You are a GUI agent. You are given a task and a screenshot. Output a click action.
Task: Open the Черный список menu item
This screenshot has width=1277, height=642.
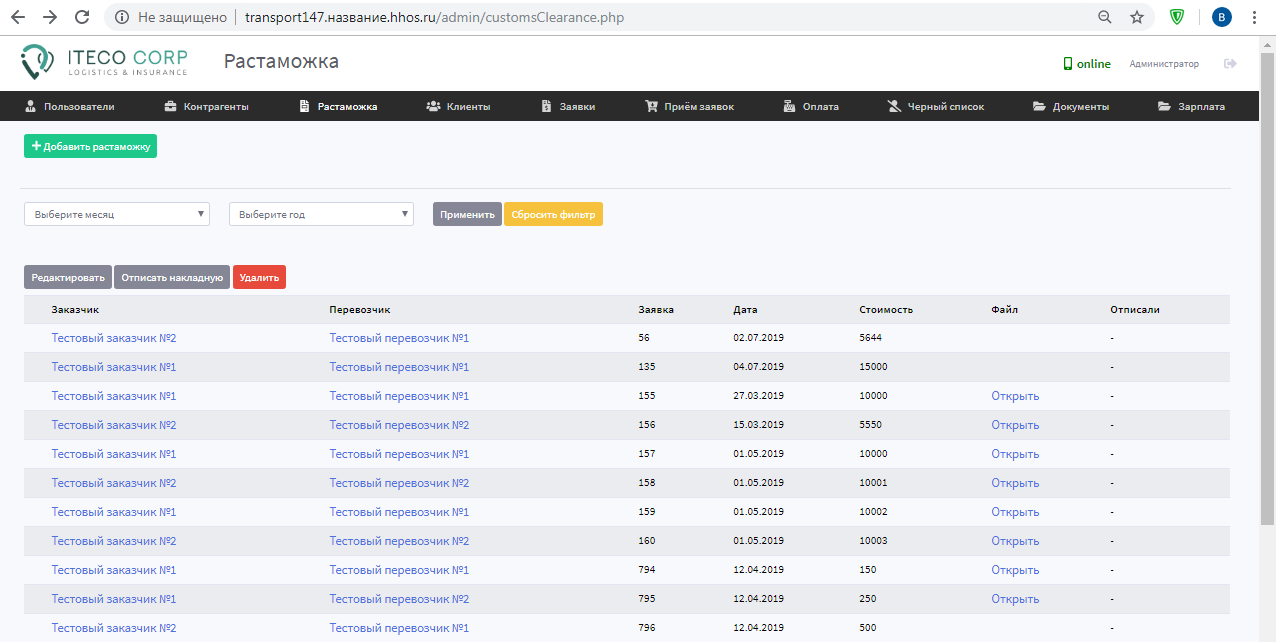coord(935,107)
